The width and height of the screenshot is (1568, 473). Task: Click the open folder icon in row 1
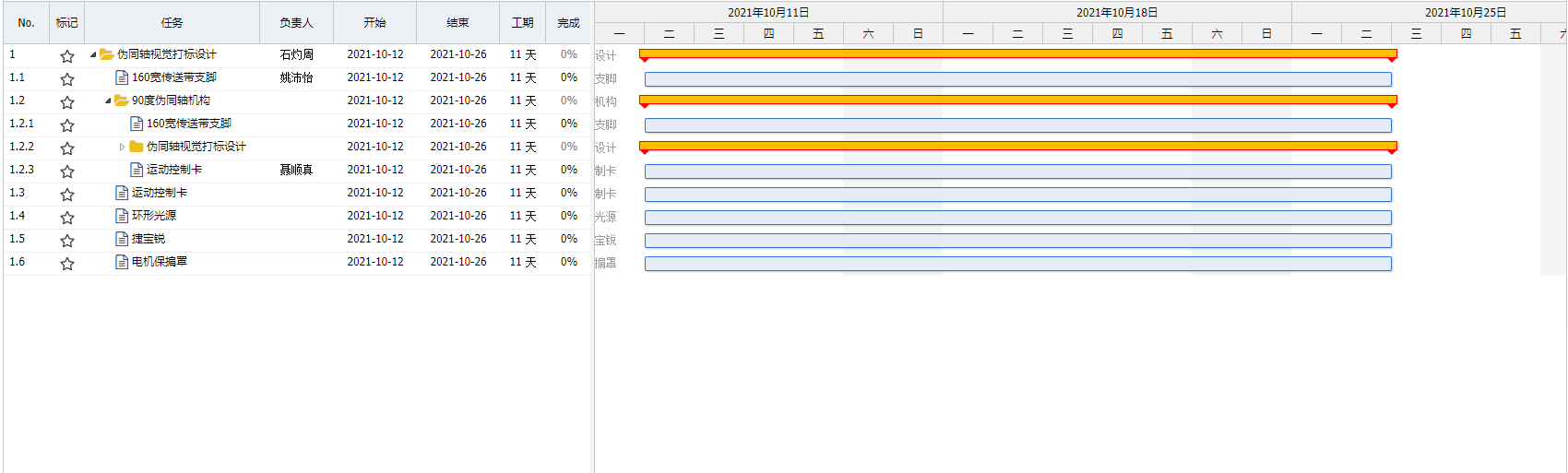(x=107, y=54)
